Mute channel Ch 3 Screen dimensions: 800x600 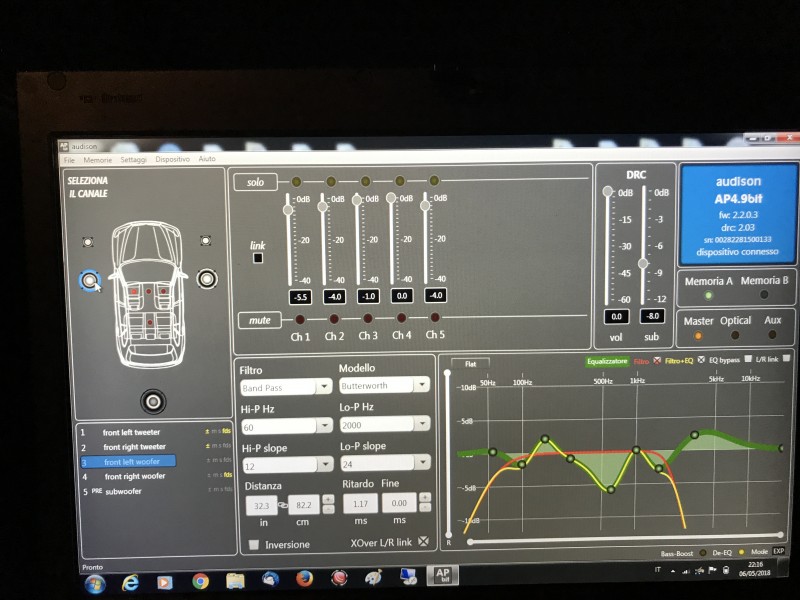click(x=368, y=318)
